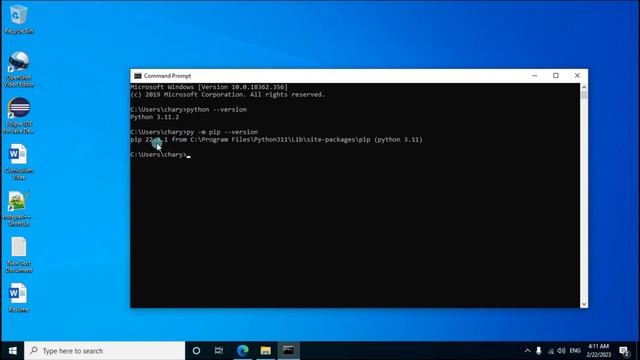
Task: Click Command Prompt scrollbar down arrow
Action: point(584,304)
